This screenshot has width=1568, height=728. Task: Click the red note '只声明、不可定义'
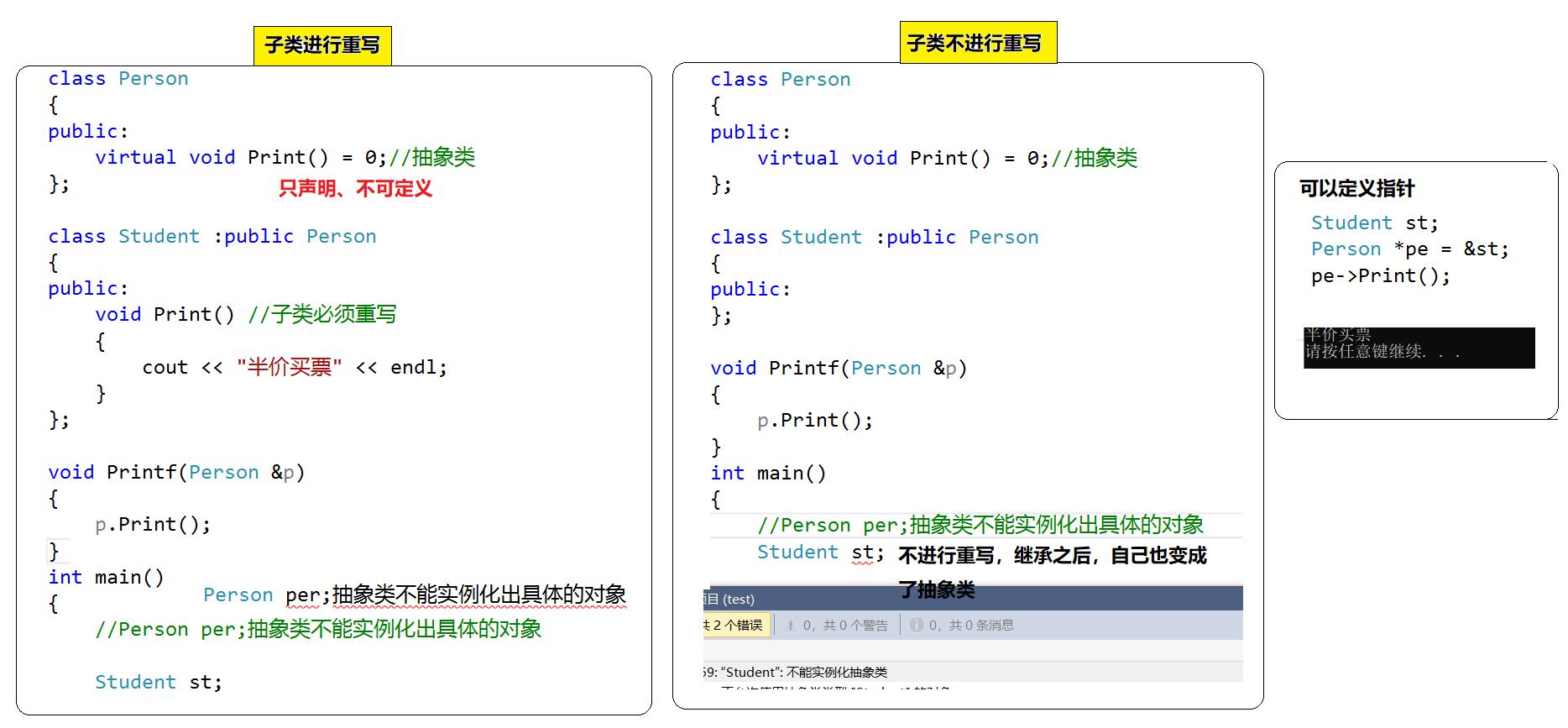click(x=355, y=188)
